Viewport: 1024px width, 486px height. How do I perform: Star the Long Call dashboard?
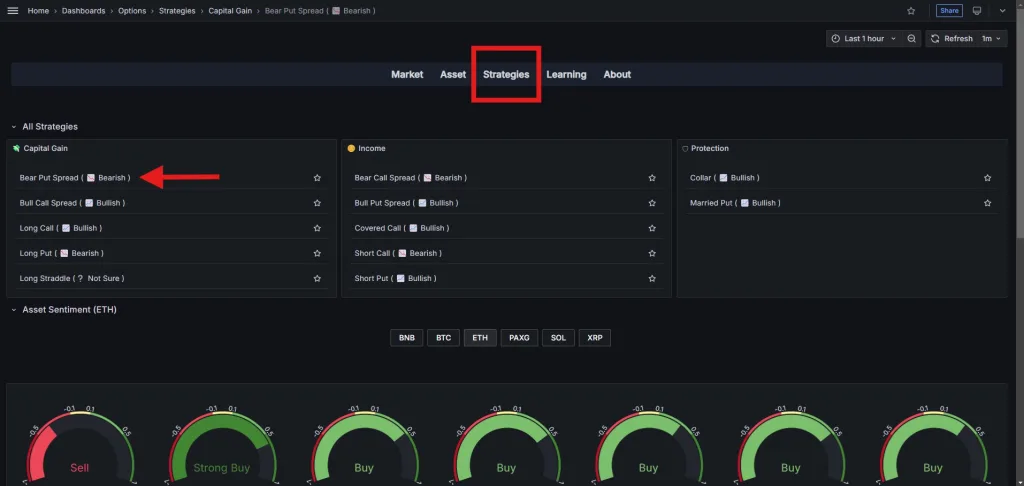click(317, 228)
